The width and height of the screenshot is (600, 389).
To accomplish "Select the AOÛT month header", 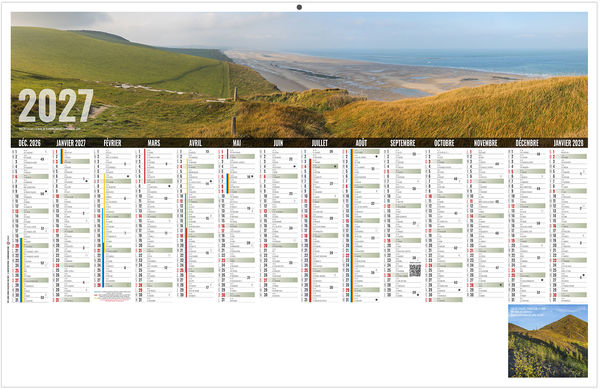I will pyautogui.click(x=361, y=143).
